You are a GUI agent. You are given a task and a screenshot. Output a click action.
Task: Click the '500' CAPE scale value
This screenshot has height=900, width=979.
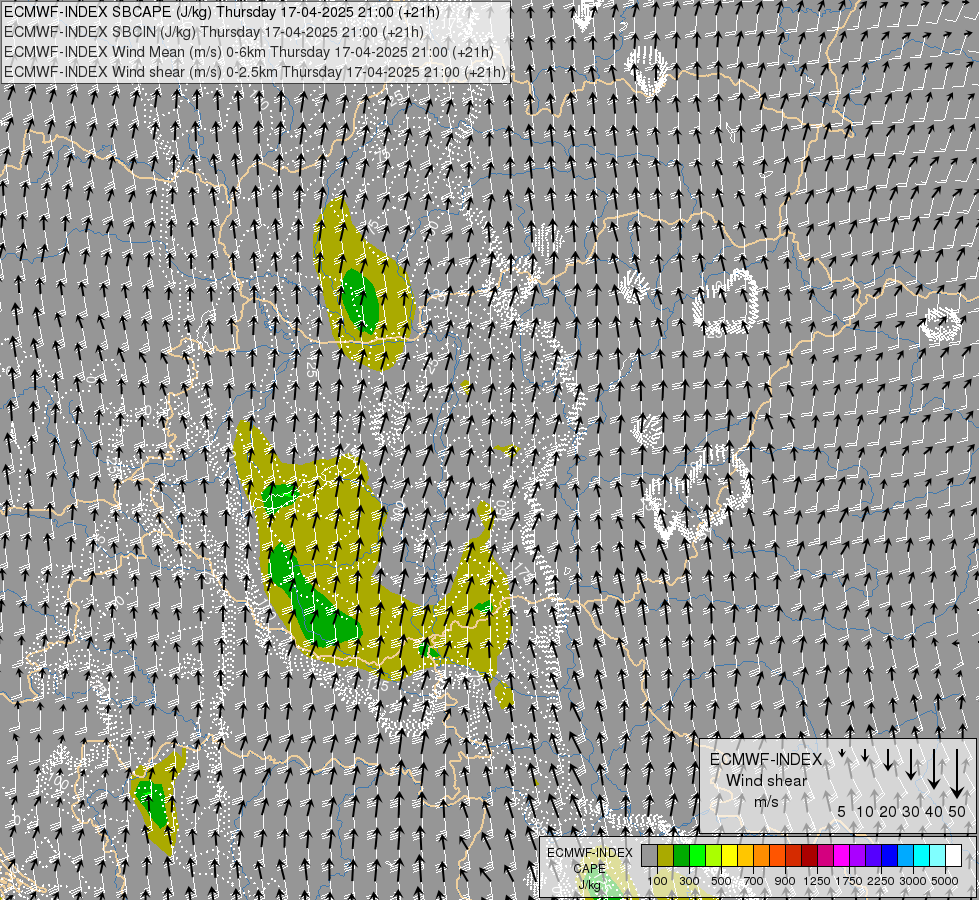(x=721, y=881)
